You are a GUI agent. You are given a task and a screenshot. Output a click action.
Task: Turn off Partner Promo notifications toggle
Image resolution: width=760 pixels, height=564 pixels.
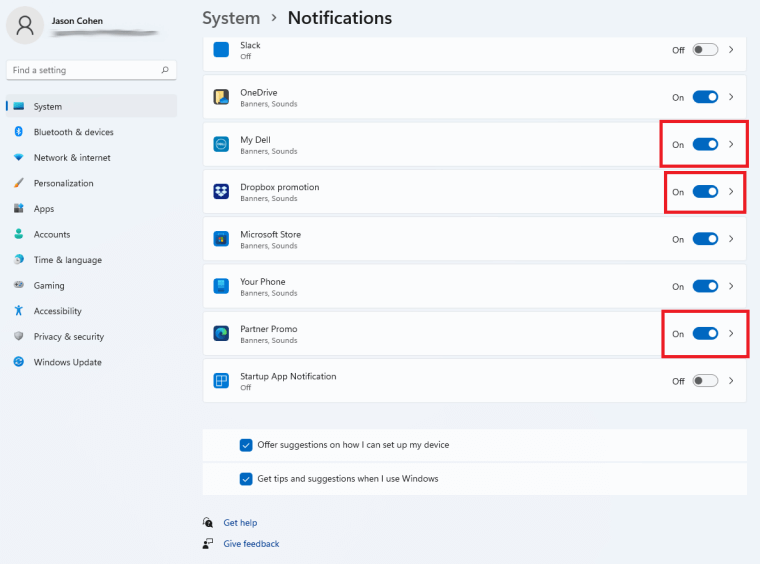[705, 333]
